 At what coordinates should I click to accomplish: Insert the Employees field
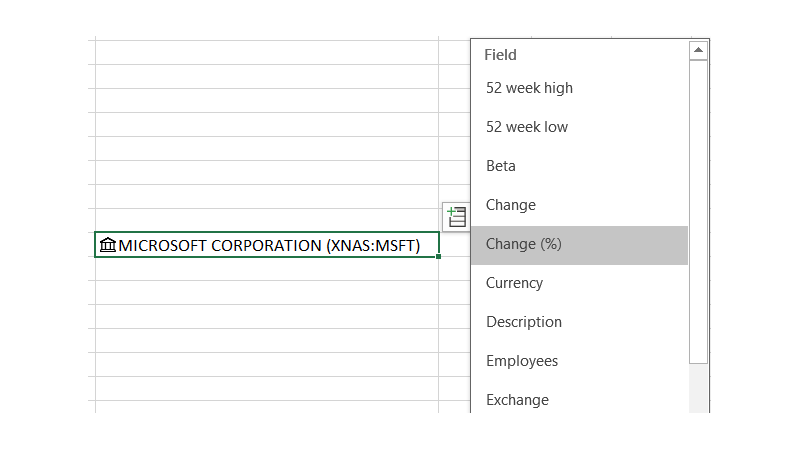522,361
